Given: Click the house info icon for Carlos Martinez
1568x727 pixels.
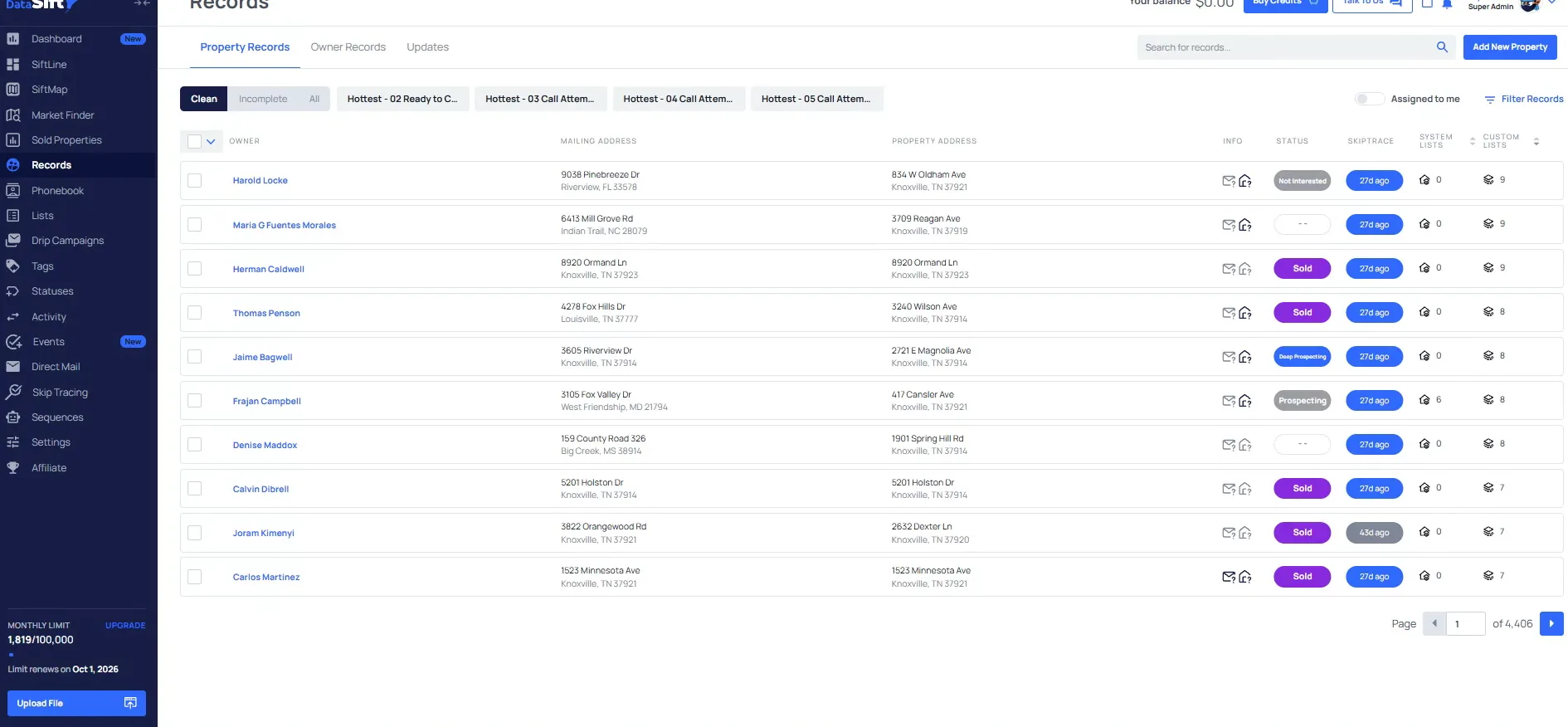Looking at the screenshot, I should [x=1245, y=577].
